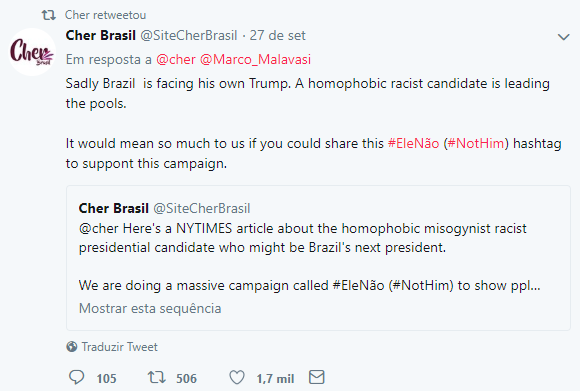Open the '27 de set' timestamp link

point(277,36)
